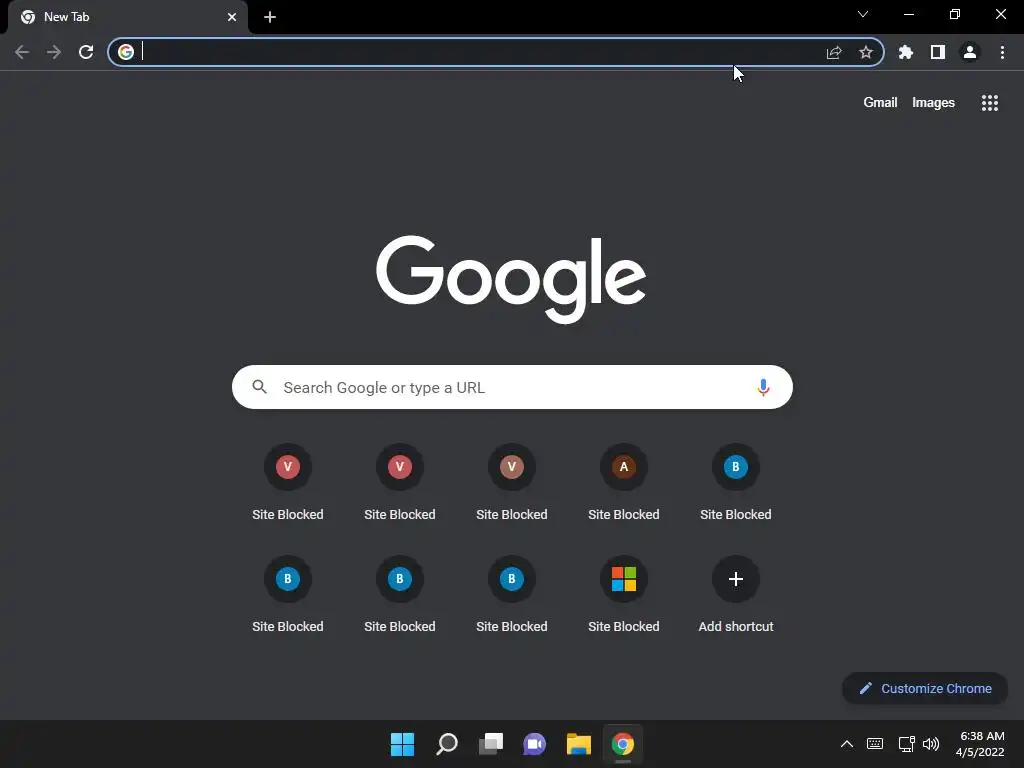Open a new tab with plus button
The height and width of the screenshot is (768, 1024).
(270, 17)
